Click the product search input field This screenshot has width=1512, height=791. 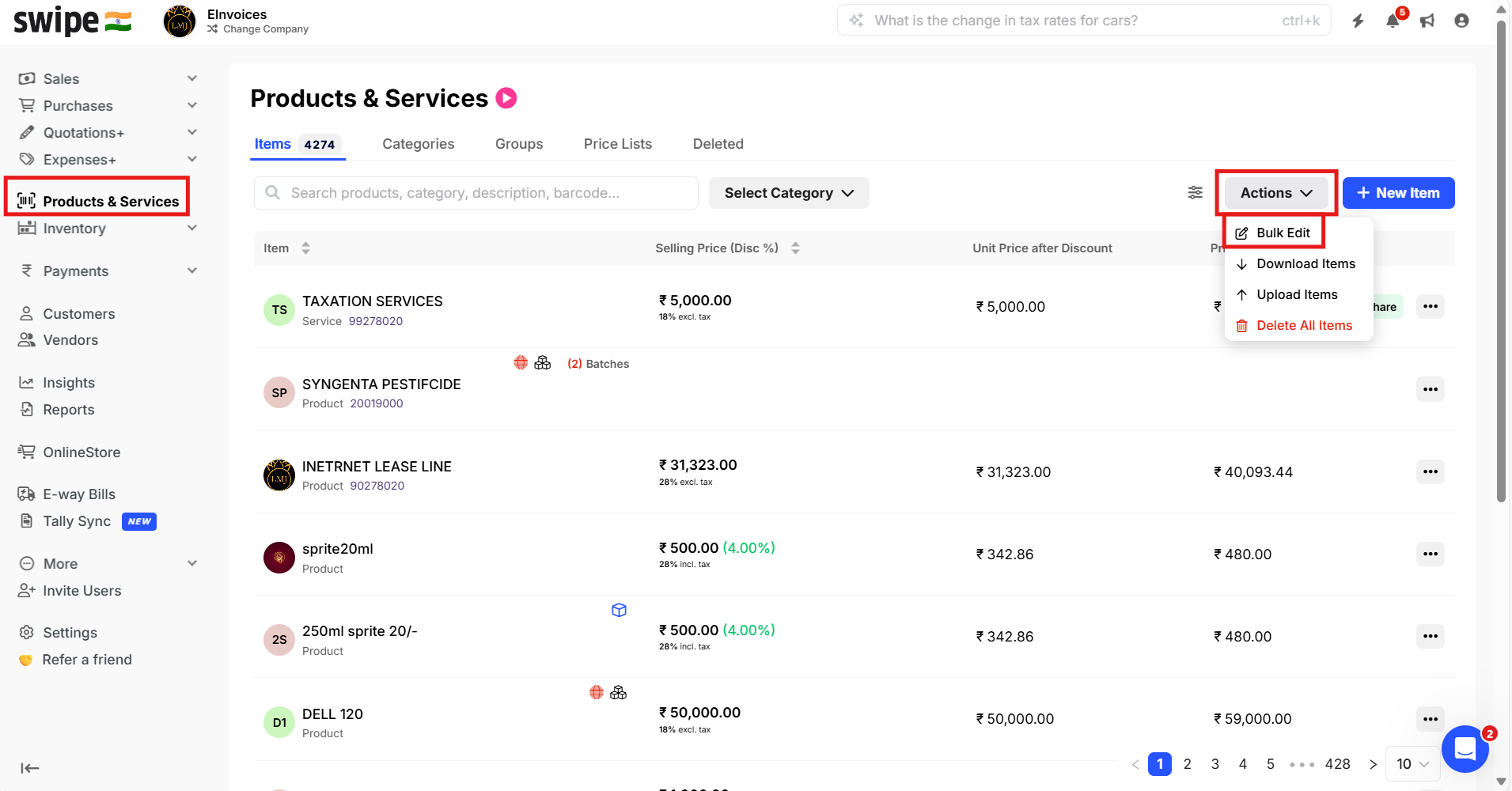476,193
